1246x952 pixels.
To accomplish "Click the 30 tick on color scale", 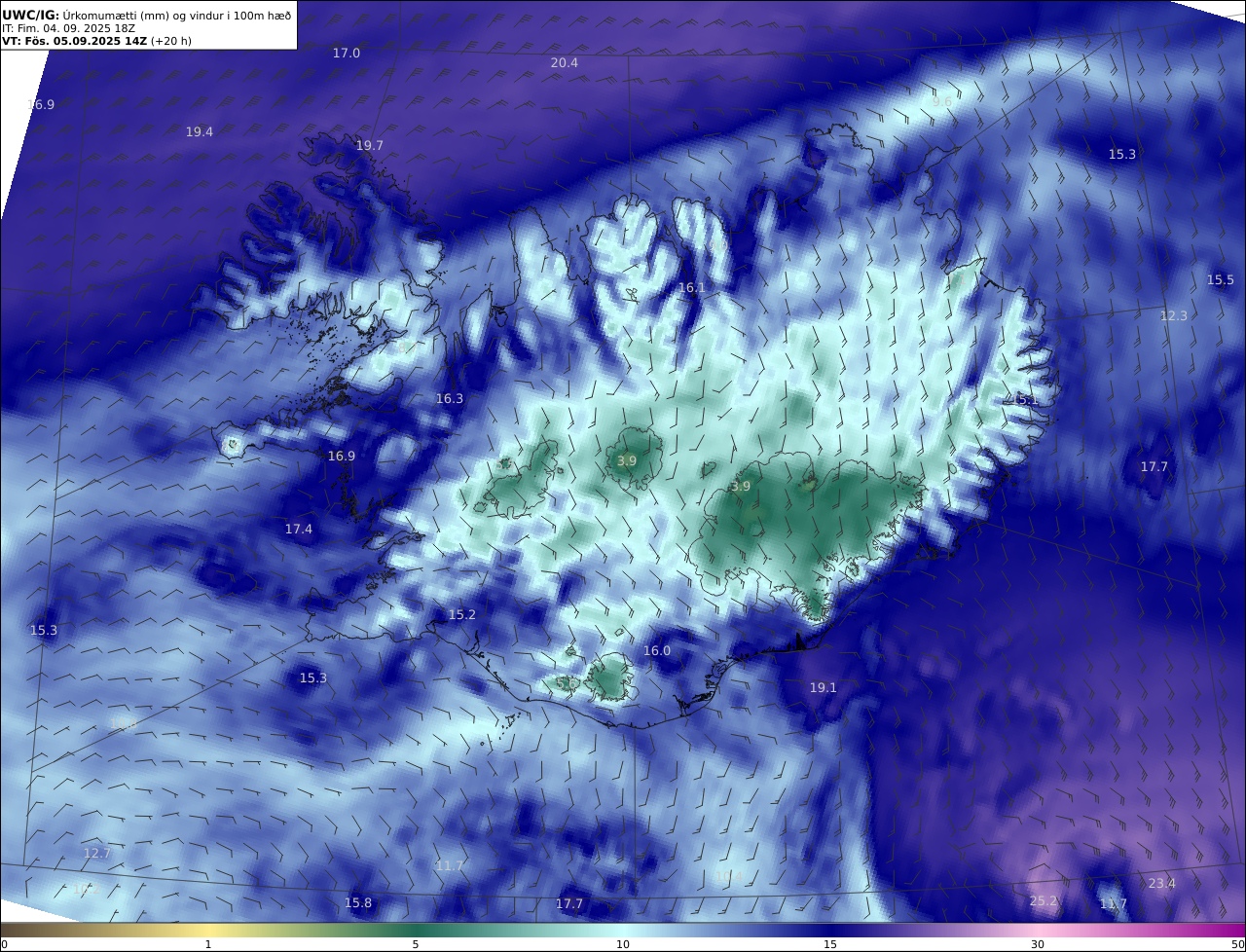I will (1038, 944).
